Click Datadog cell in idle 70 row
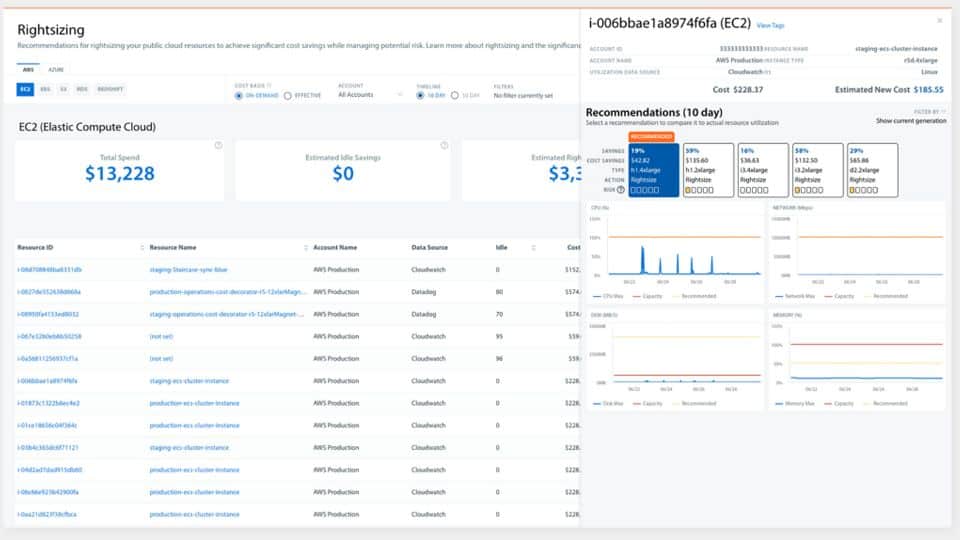 click(424, 314)
